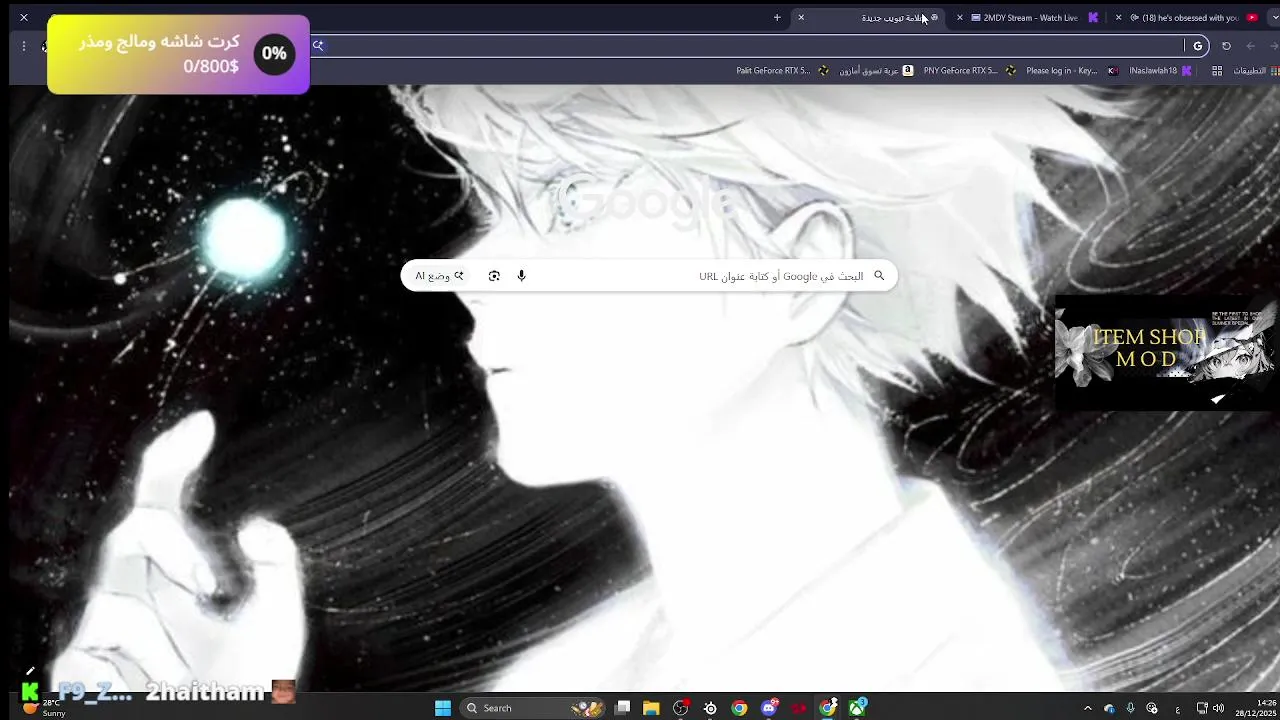Screen dimensions: 1280x720
Task: Click the microphone tray icon
Action: [x=1130, y=708]
